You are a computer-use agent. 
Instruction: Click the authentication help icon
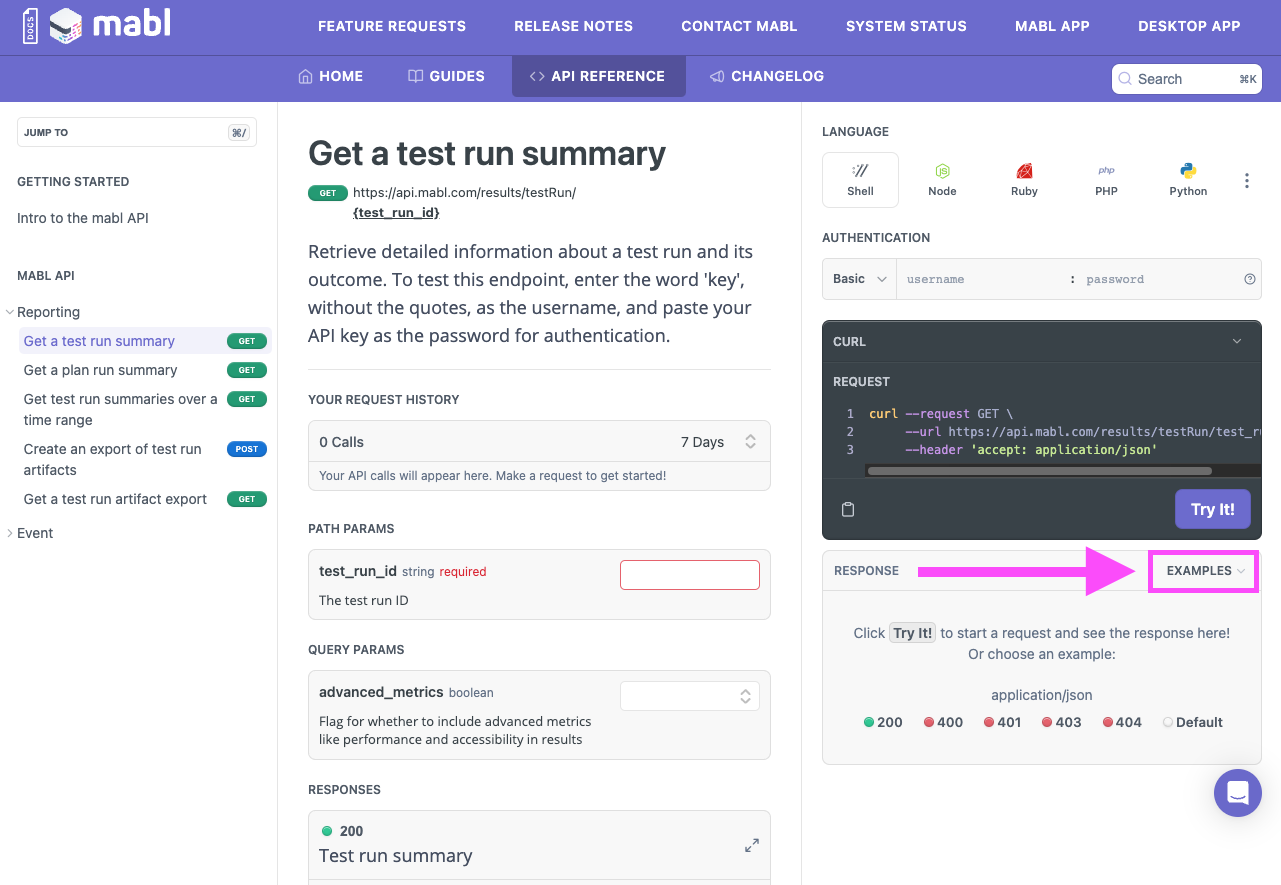(x=1249, y=279)
